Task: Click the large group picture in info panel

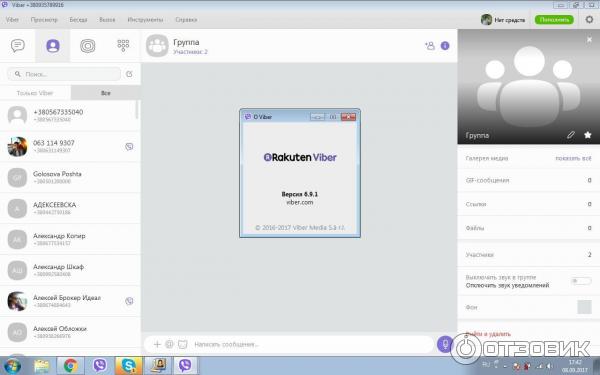Action: [x=528, y=87]
